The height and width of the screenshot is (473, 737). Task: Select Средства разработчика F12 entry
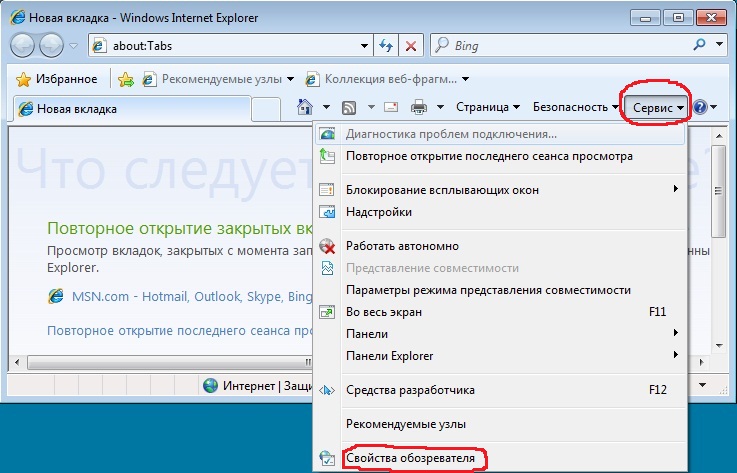pos(500,390)
